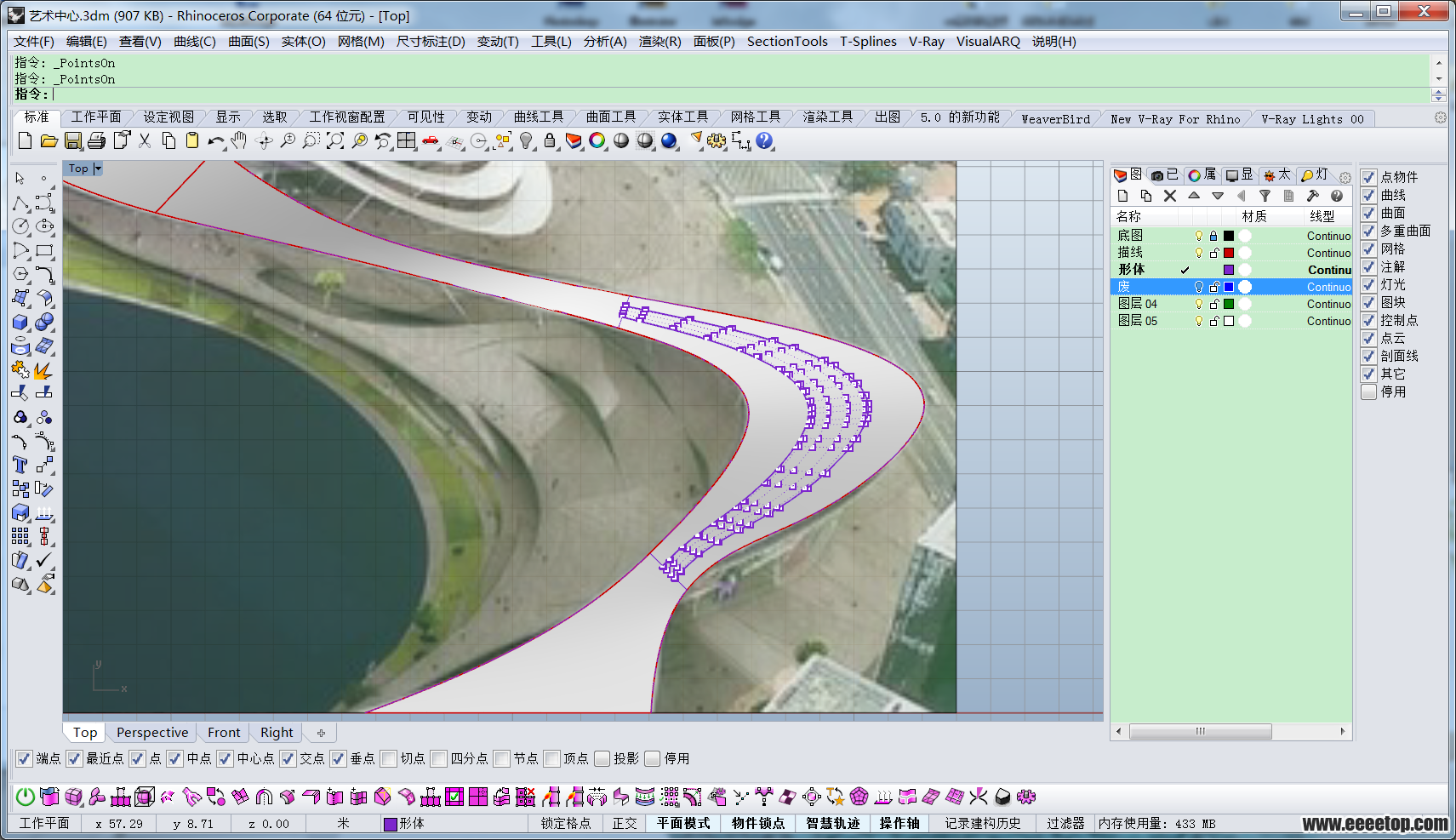Cut selection with the scissors icon
Image resolution: width=1456 pixels, height=840 pixels.
click(x=145, y=140)
